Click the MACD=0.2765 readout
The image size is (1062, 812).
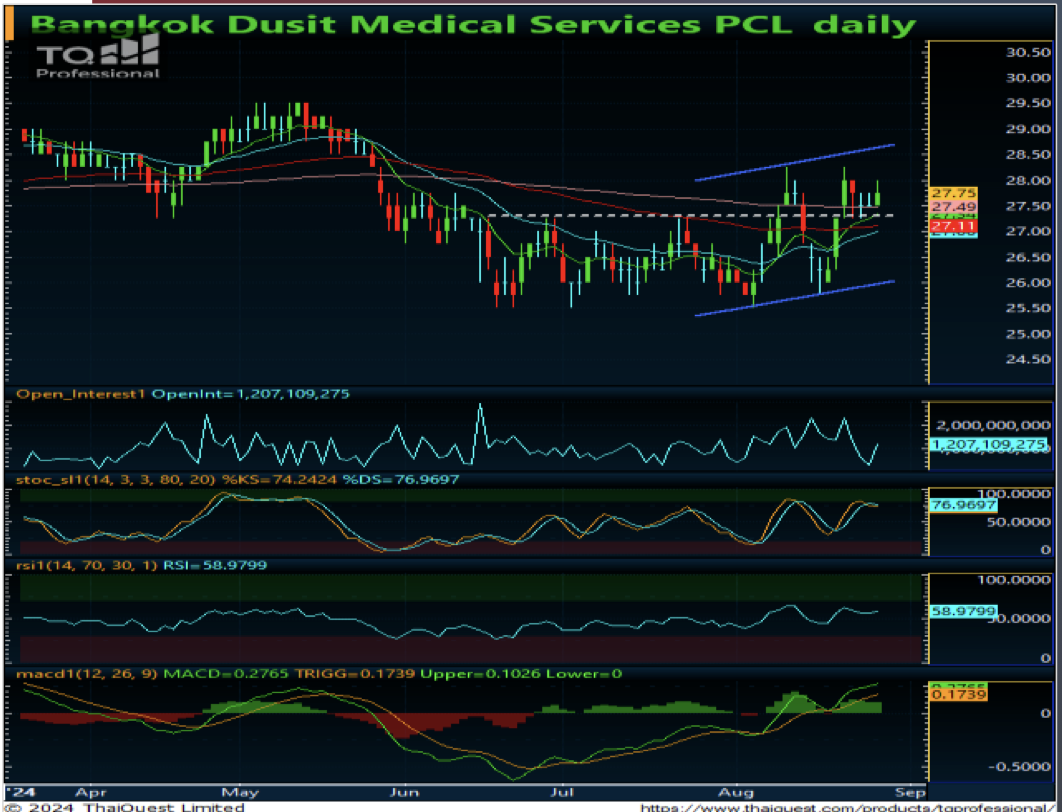click(226, 674)
